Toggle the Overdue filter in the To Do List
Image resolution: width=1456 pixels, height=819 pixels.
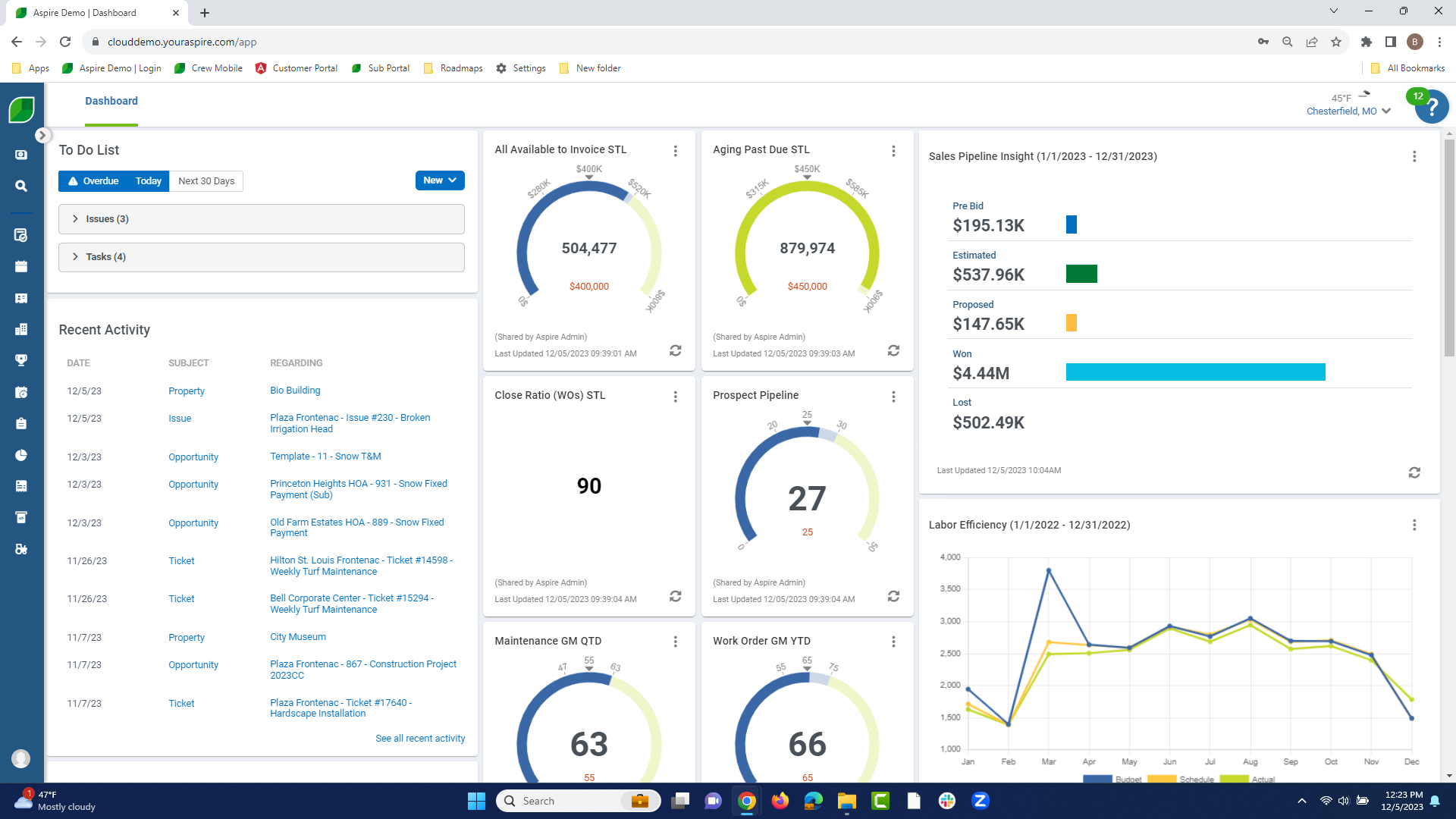93,181
